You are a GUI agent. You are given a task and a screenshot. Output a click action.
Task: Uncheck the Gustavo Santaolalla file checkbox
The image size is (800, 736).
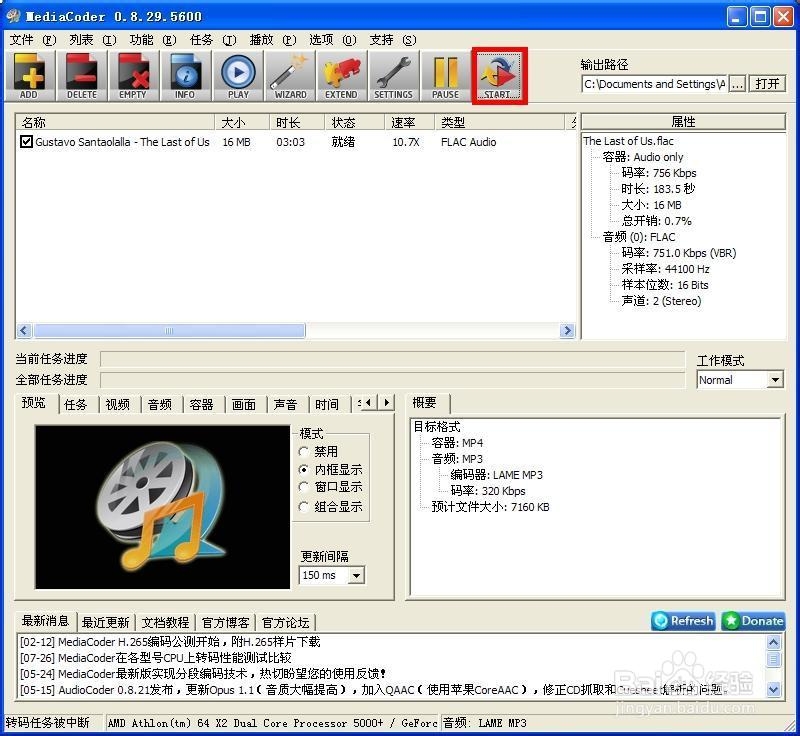[x=26, y=141]
